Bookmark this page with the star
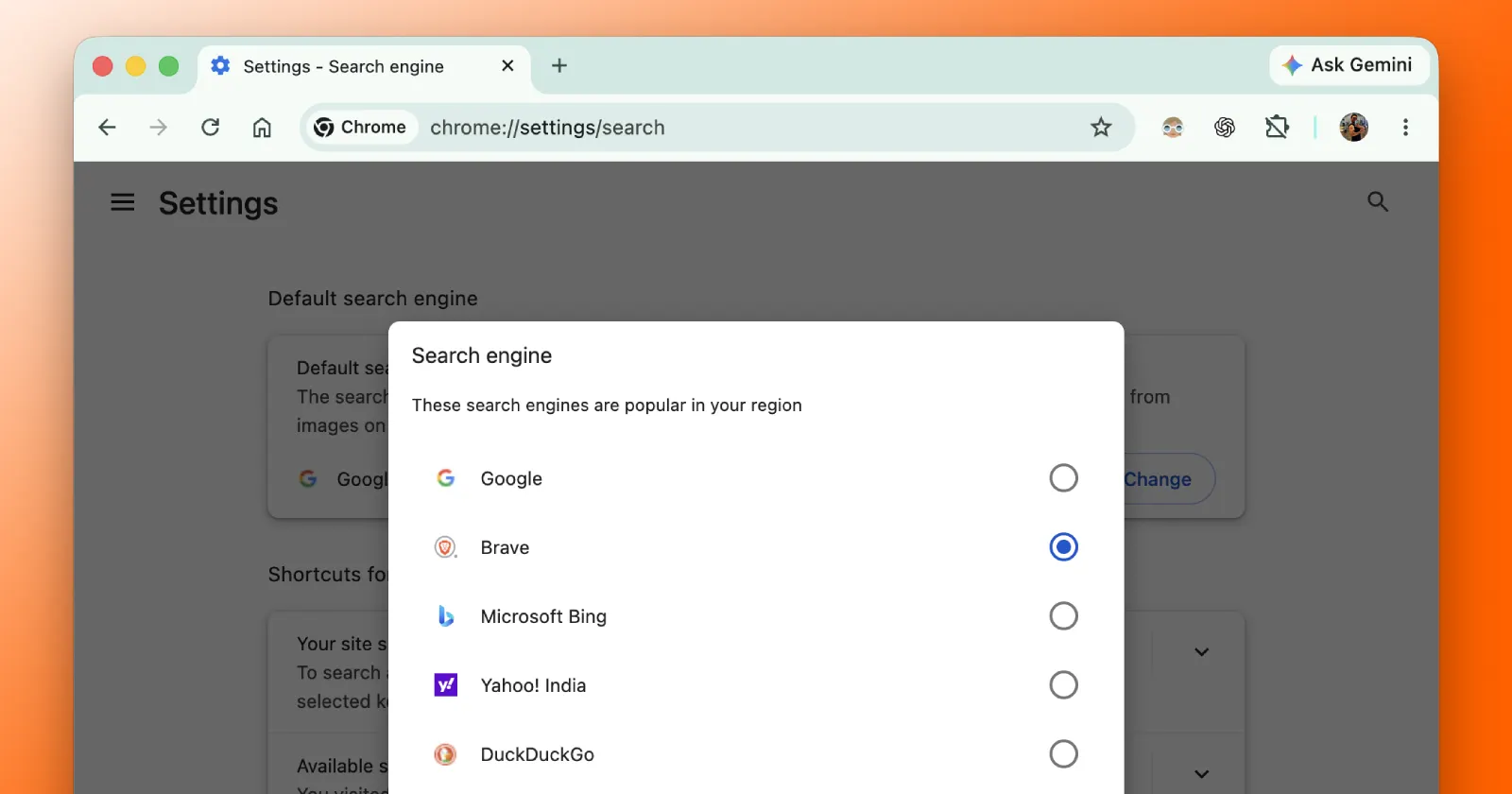1512x794 pixels. tap(1101, 128)
